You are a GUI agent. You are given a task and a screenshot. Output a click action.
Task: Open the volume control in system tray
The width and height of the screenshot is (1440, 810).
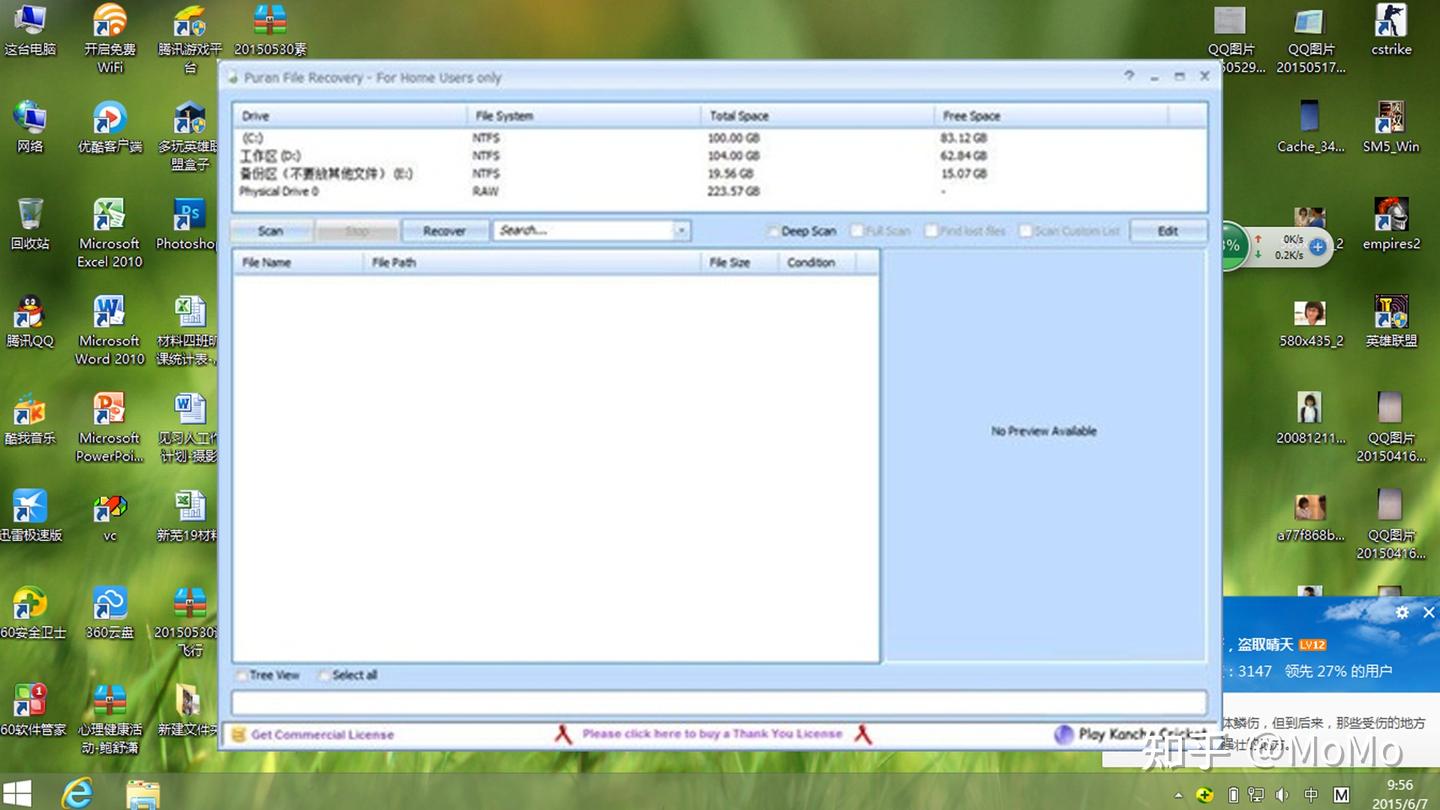point(1284,794)
